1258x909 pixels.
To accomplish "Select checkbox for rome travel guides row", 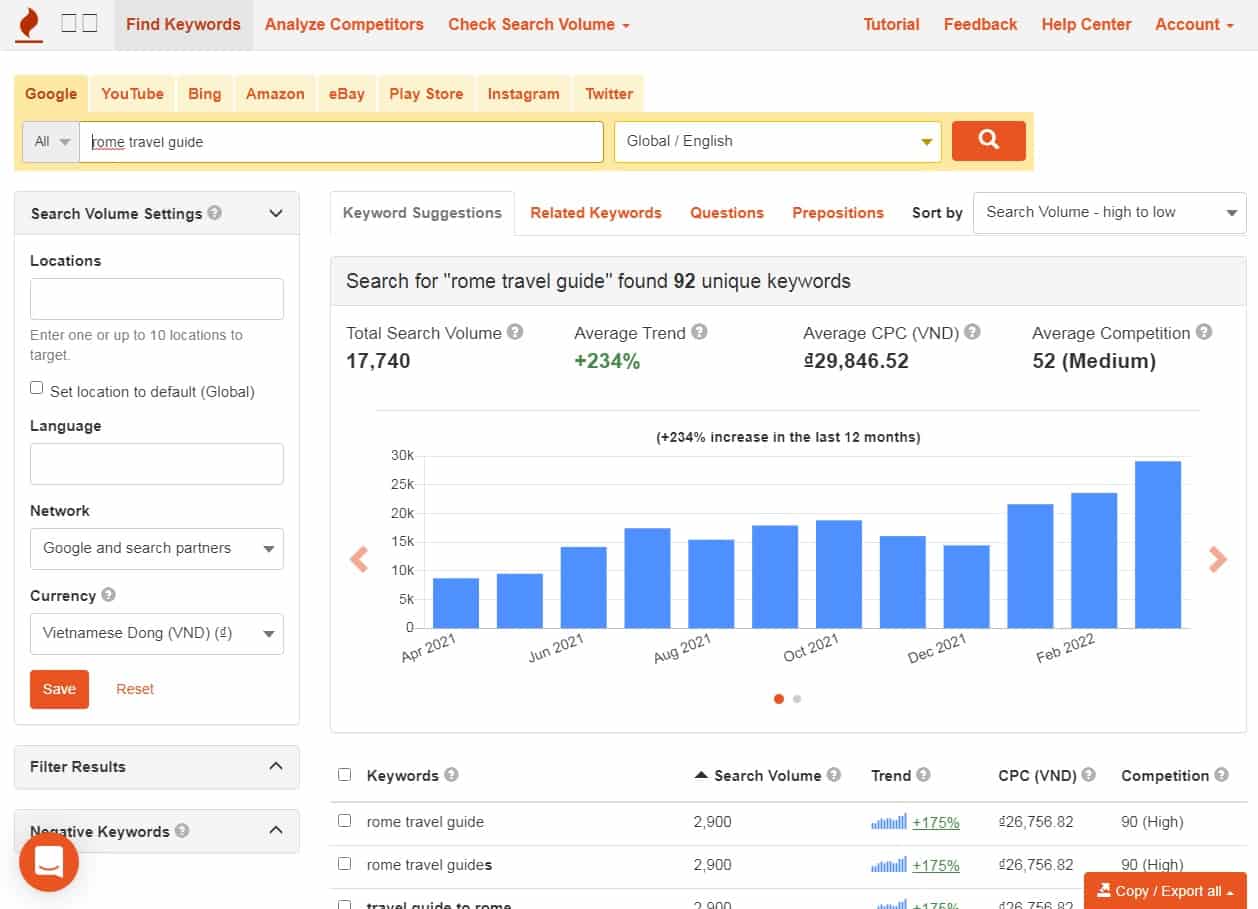I will coord(345,863).
